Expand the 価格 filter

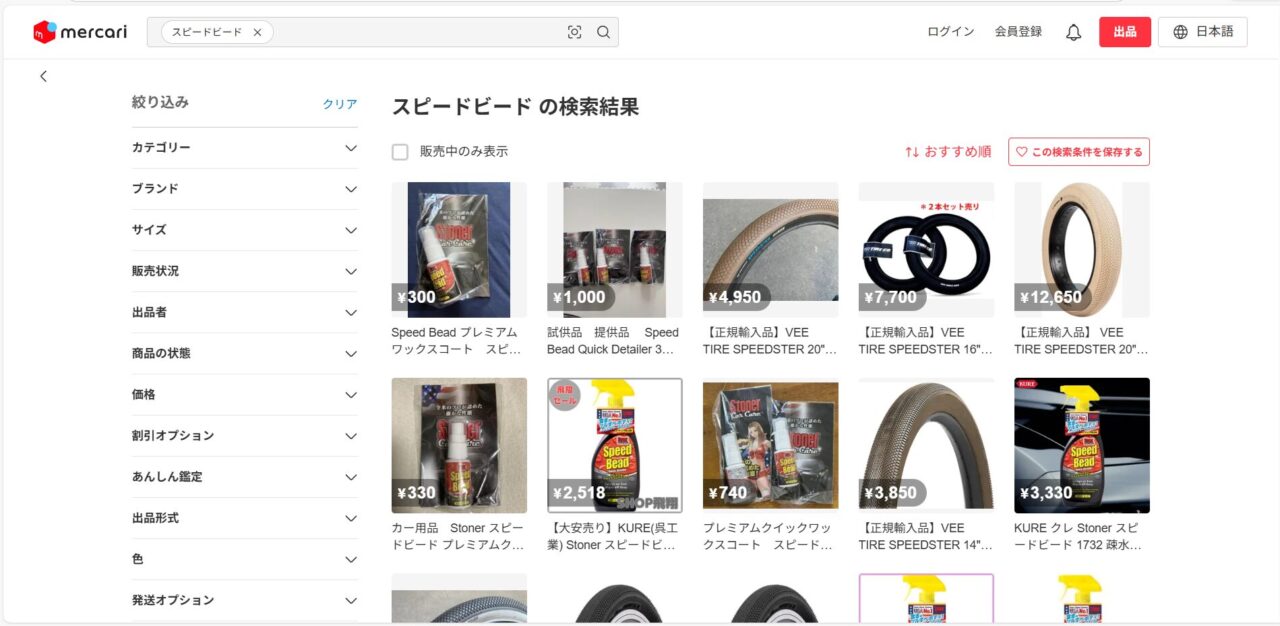(245, 395)
